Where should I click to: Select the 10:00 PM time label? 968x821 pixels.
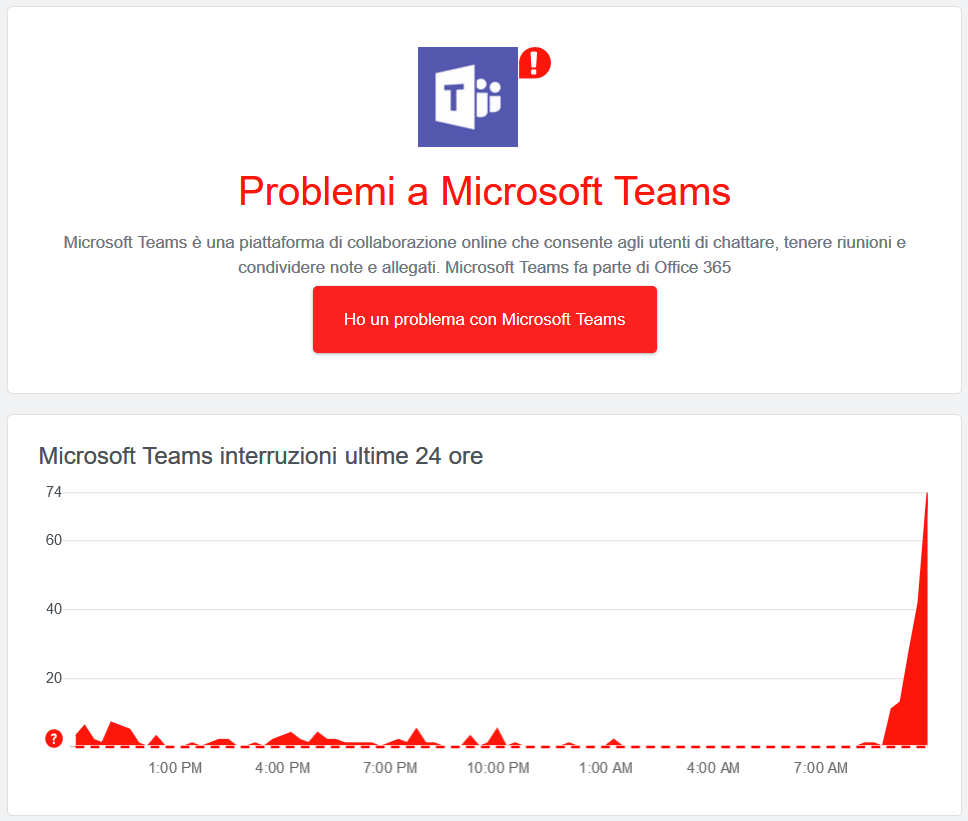pyautogui.click(x=498, y=768)
